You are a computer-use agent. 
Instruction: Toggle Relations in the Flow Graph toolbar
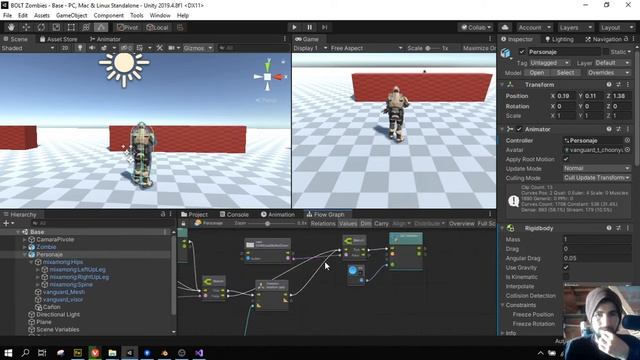[322, 224]
